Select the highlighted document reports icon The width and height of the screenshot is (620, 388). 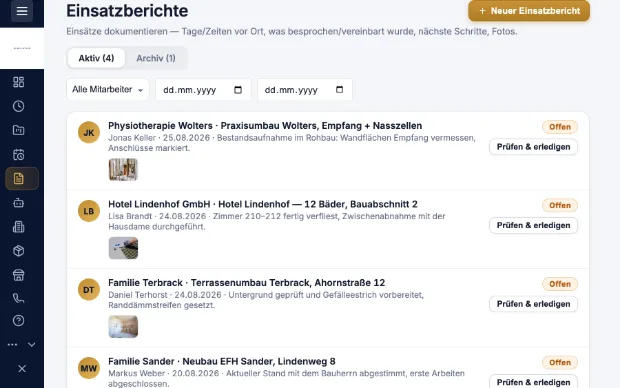[x=22, y=178]
